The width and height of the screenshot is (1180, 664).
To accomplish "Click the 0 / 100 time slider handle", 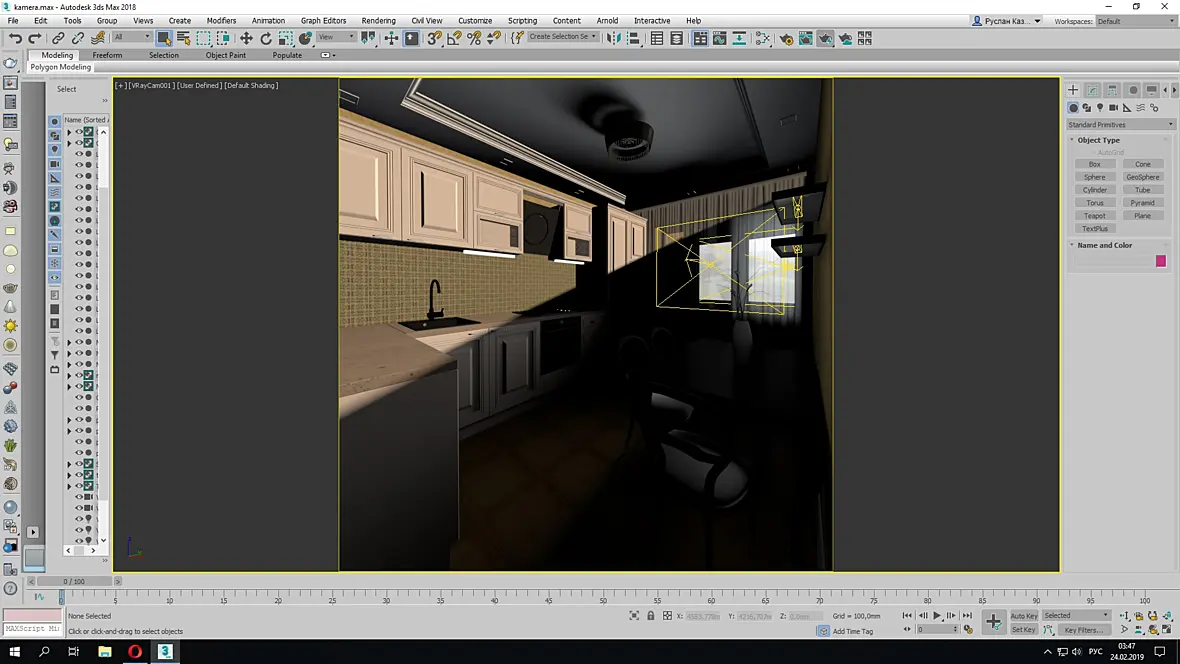I will tap(74, 581).
